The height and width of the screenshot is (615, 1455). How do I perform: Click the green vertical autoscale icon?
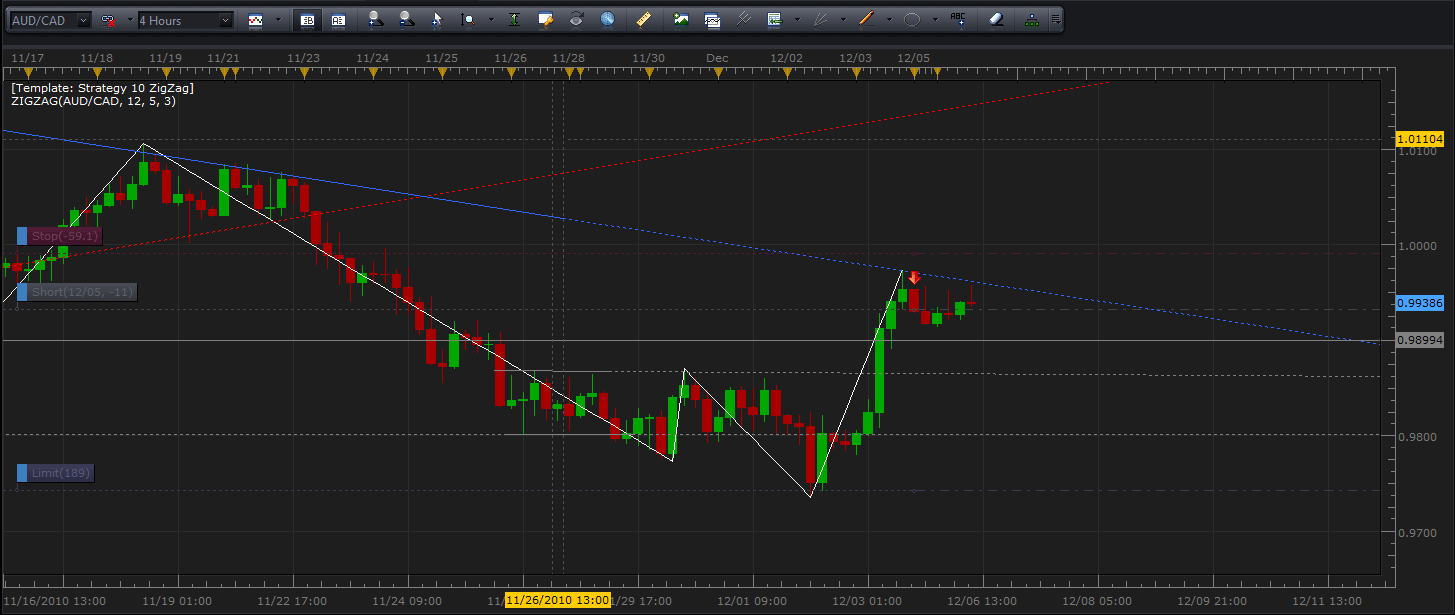click(x=513, y=19)
